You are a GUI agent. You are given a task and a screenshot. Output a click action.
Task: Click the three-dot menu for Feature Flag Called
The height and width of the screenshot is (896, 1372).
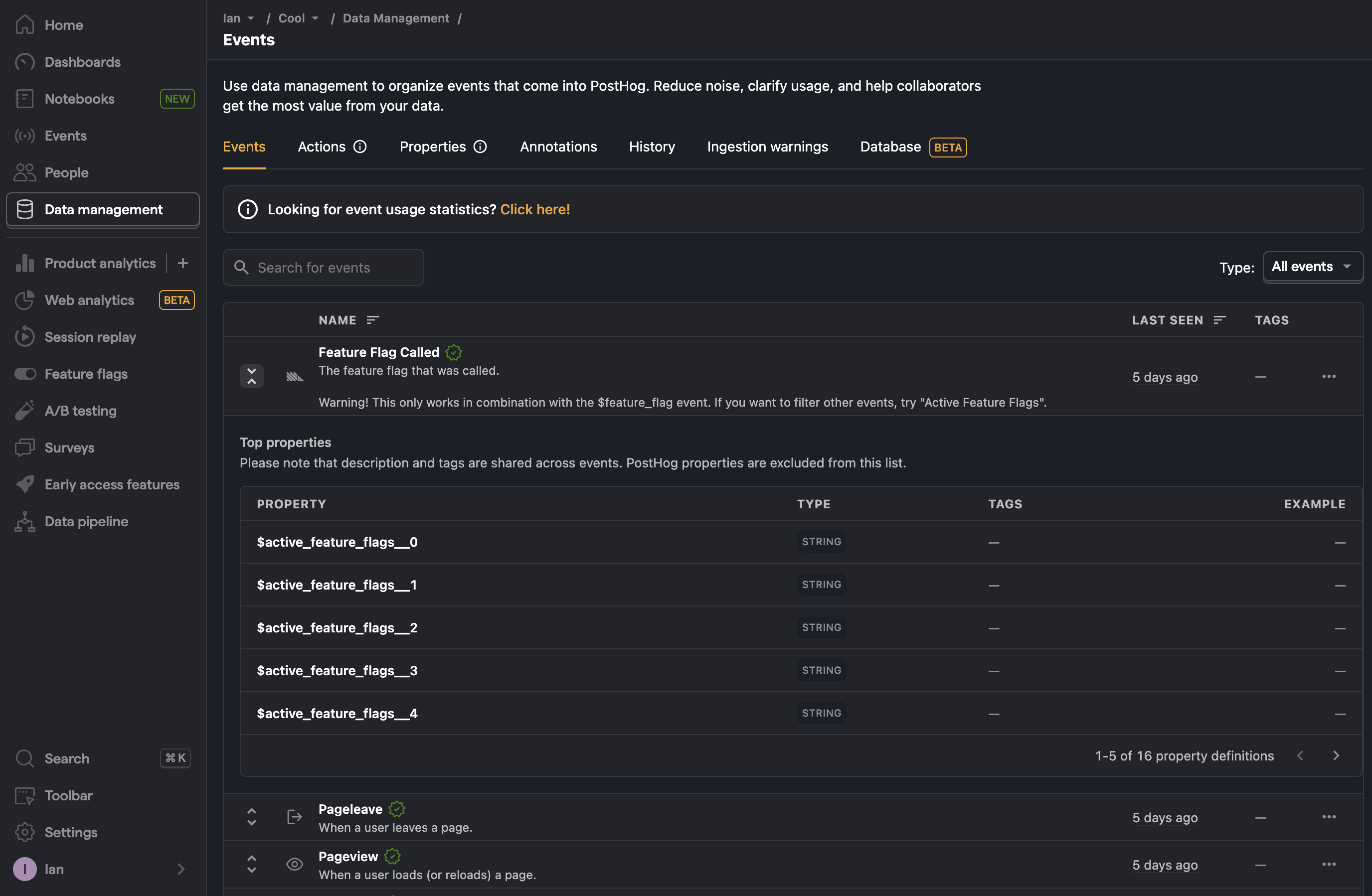coord(1329,376)
